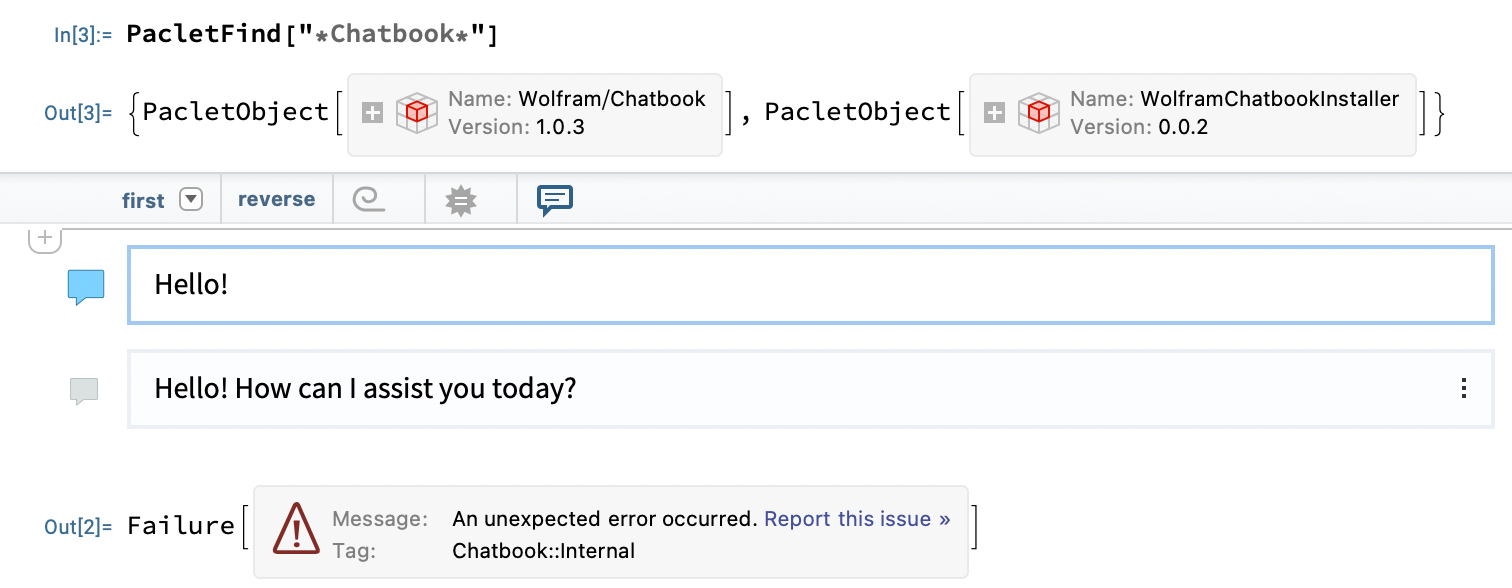This screenshot has width=1512, height=588.
Task: Select the PacletFind input code in cell In[3]
Action: pos(310,32)
